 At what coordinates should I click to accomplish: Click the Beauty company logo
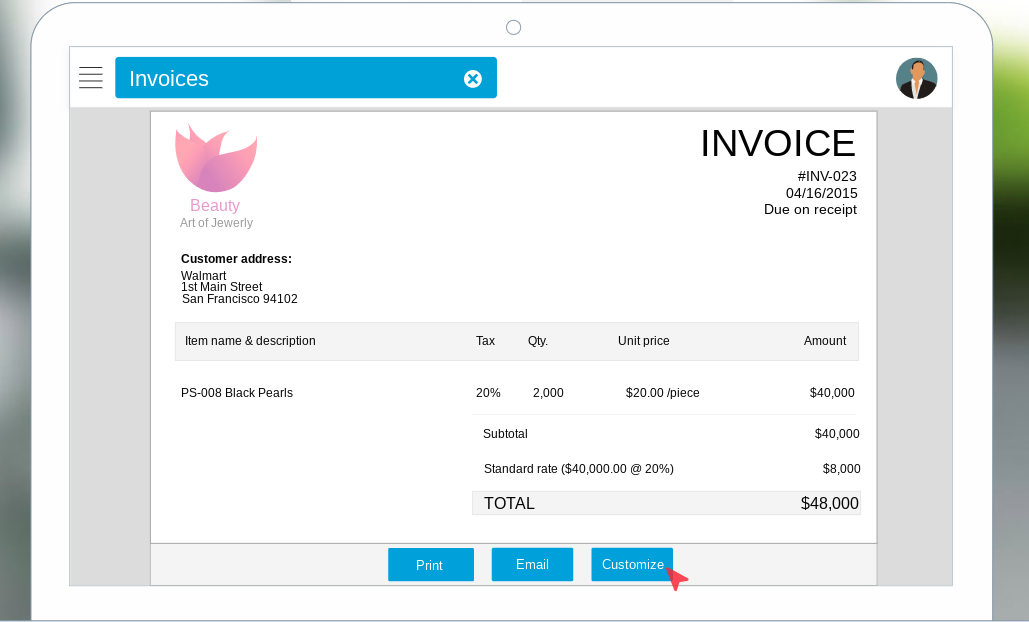[215, 157]
